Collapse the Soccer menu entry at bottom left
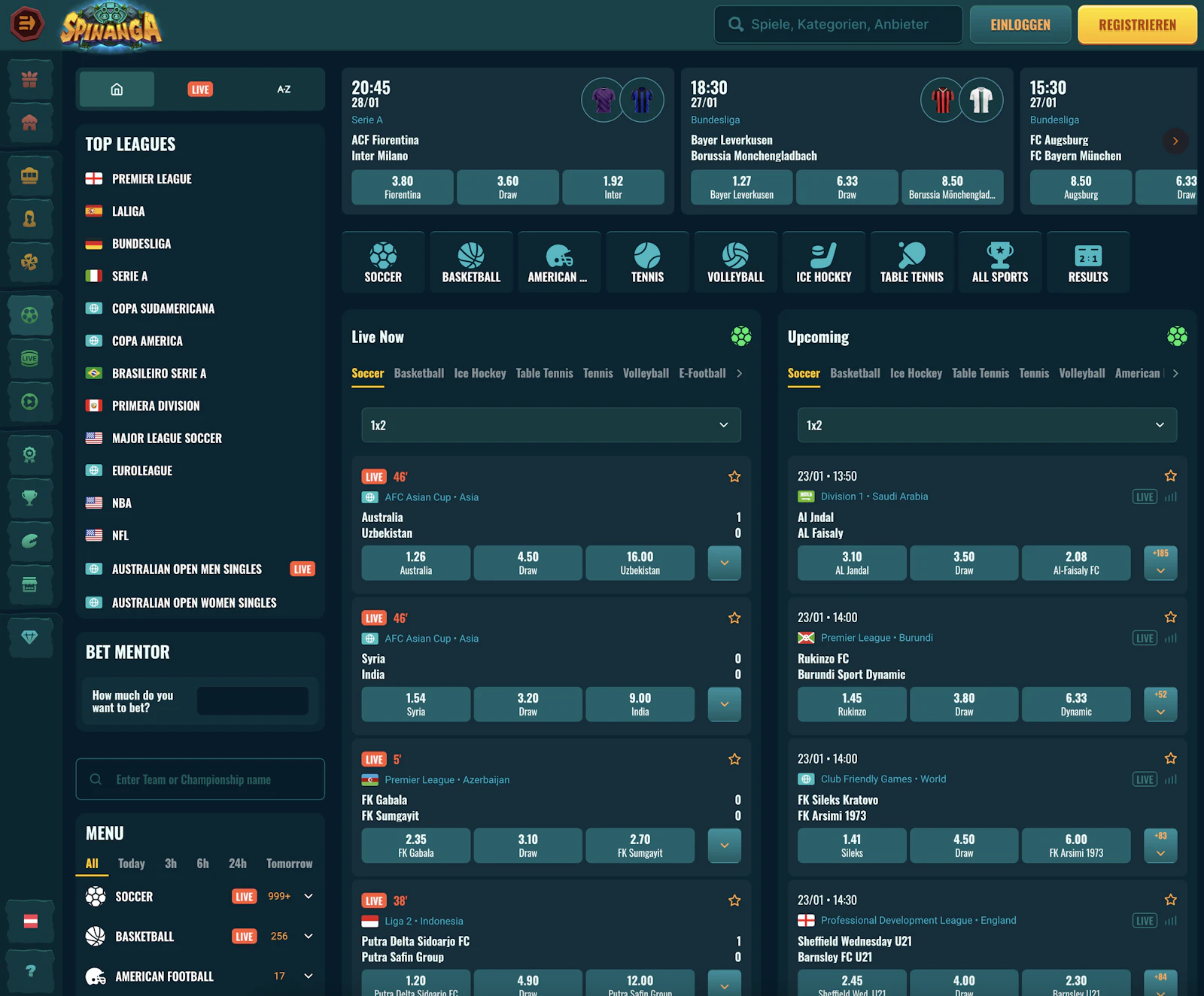Viewport: 1204px width, 996px height. click(308, 896)
